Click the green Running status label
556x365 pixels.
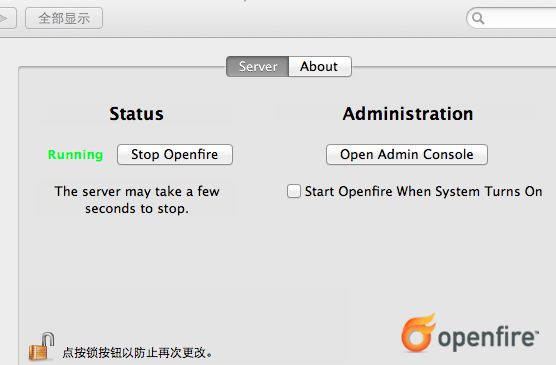coord(76,155)
